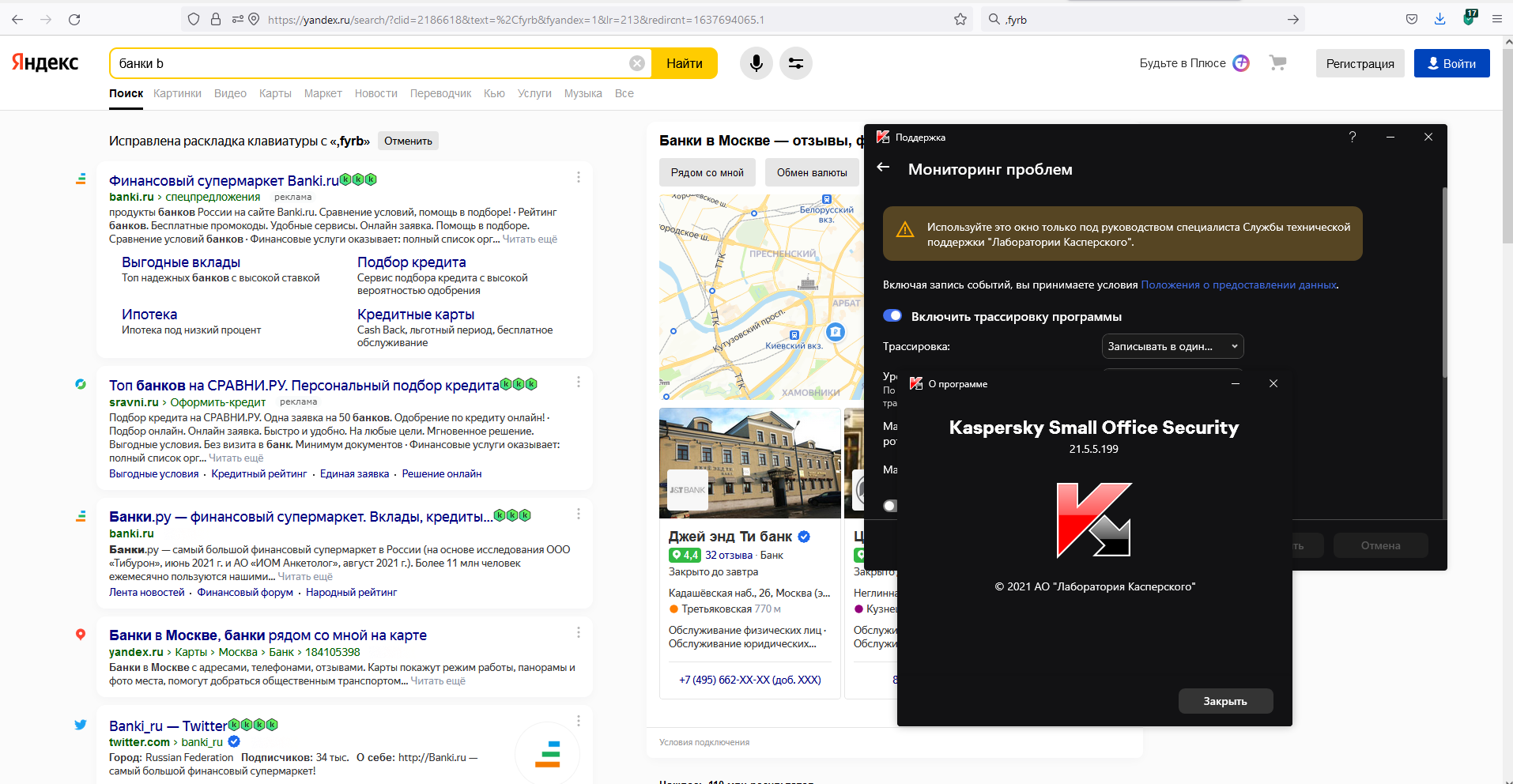Open more options for the Banki_ru Twitter result
1513x784 pixels.
(x=579, y=721)
